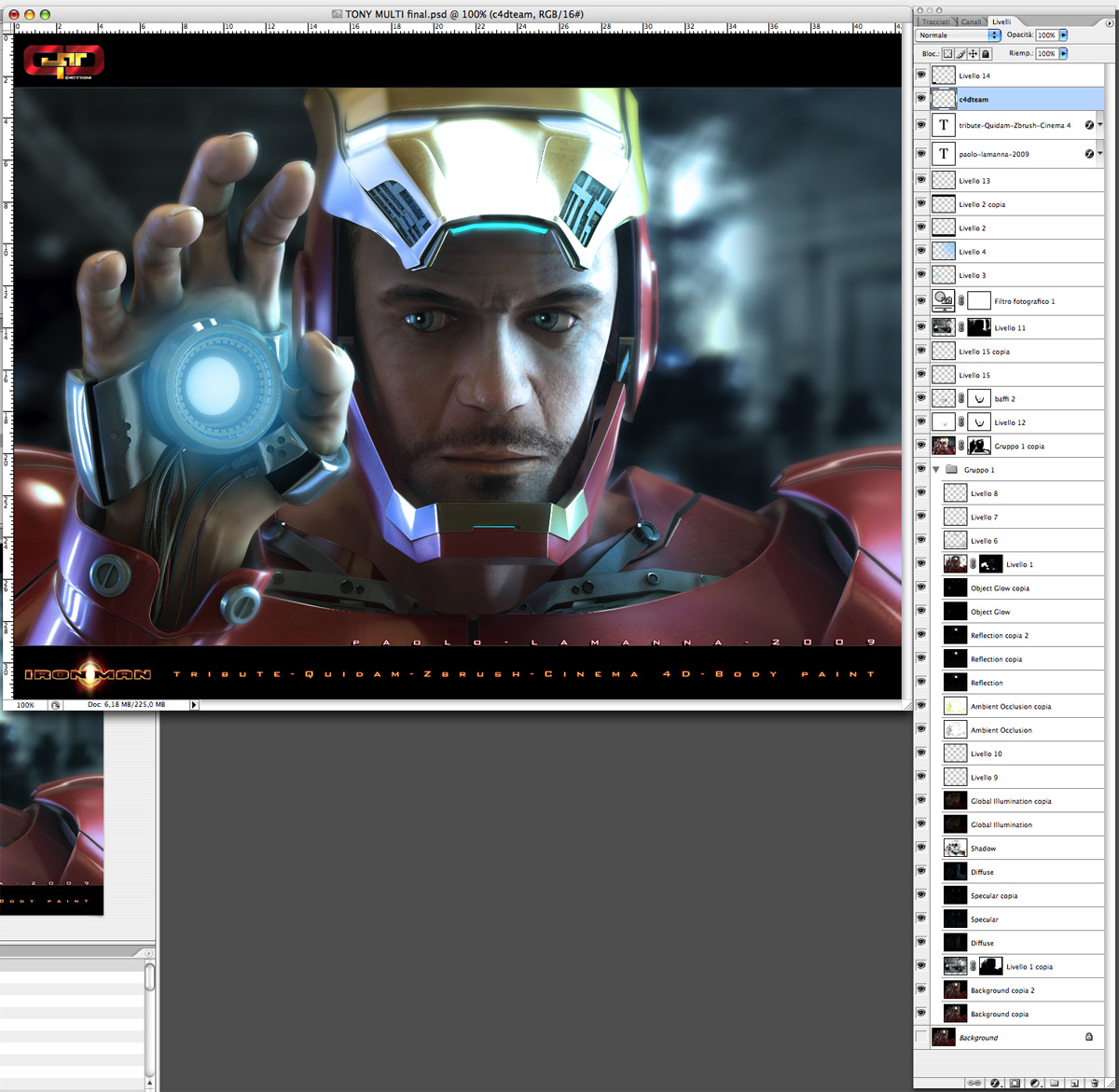
Task: Hide the c4dteam layer
Action: tap(921, 99)
